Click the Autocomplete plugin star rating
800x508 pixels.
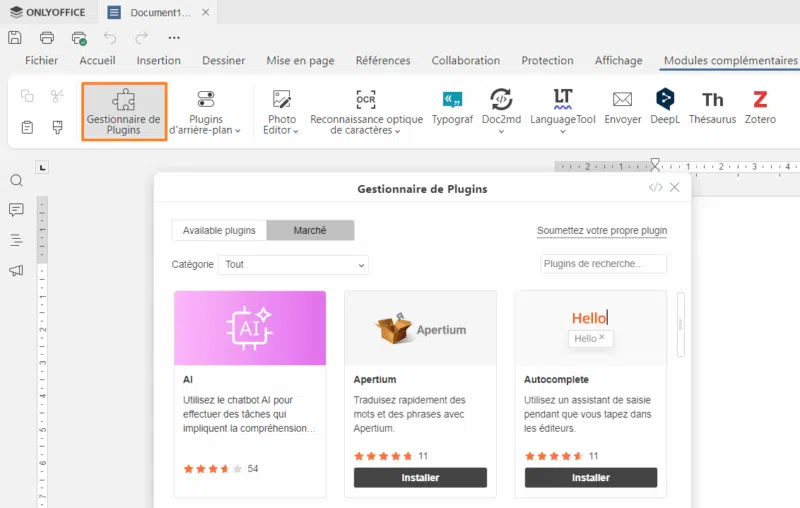point(554,456)
